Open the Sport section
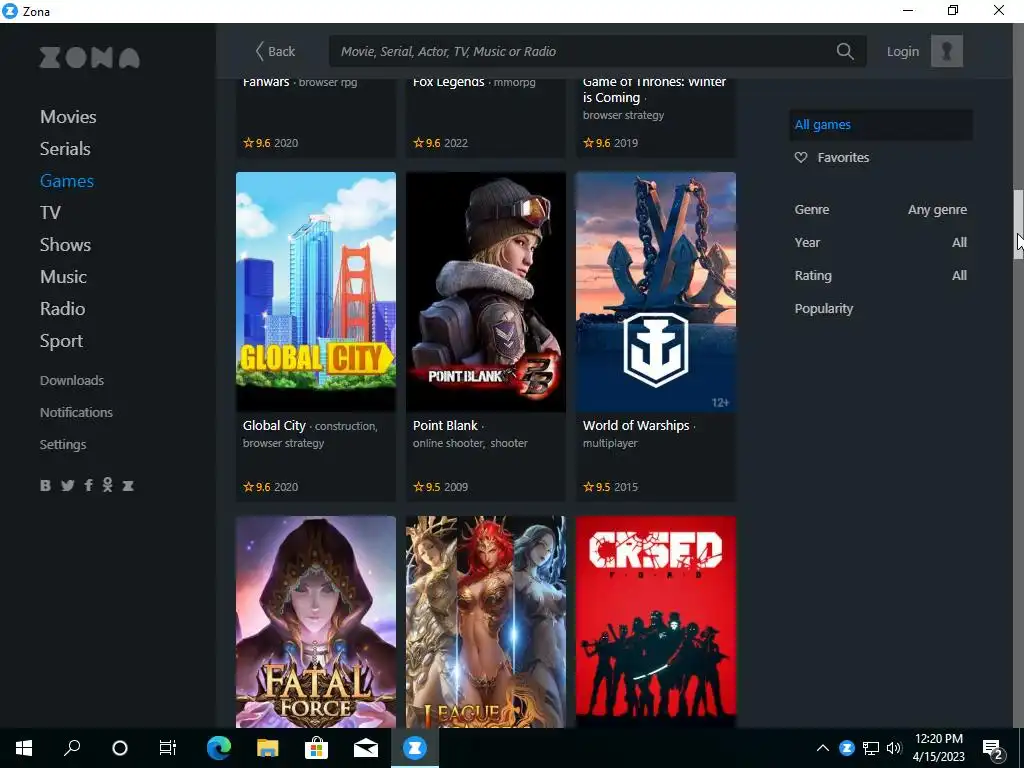Image resolution: width=1024 pixels, height=768 pixels. [x=61, y=341]
